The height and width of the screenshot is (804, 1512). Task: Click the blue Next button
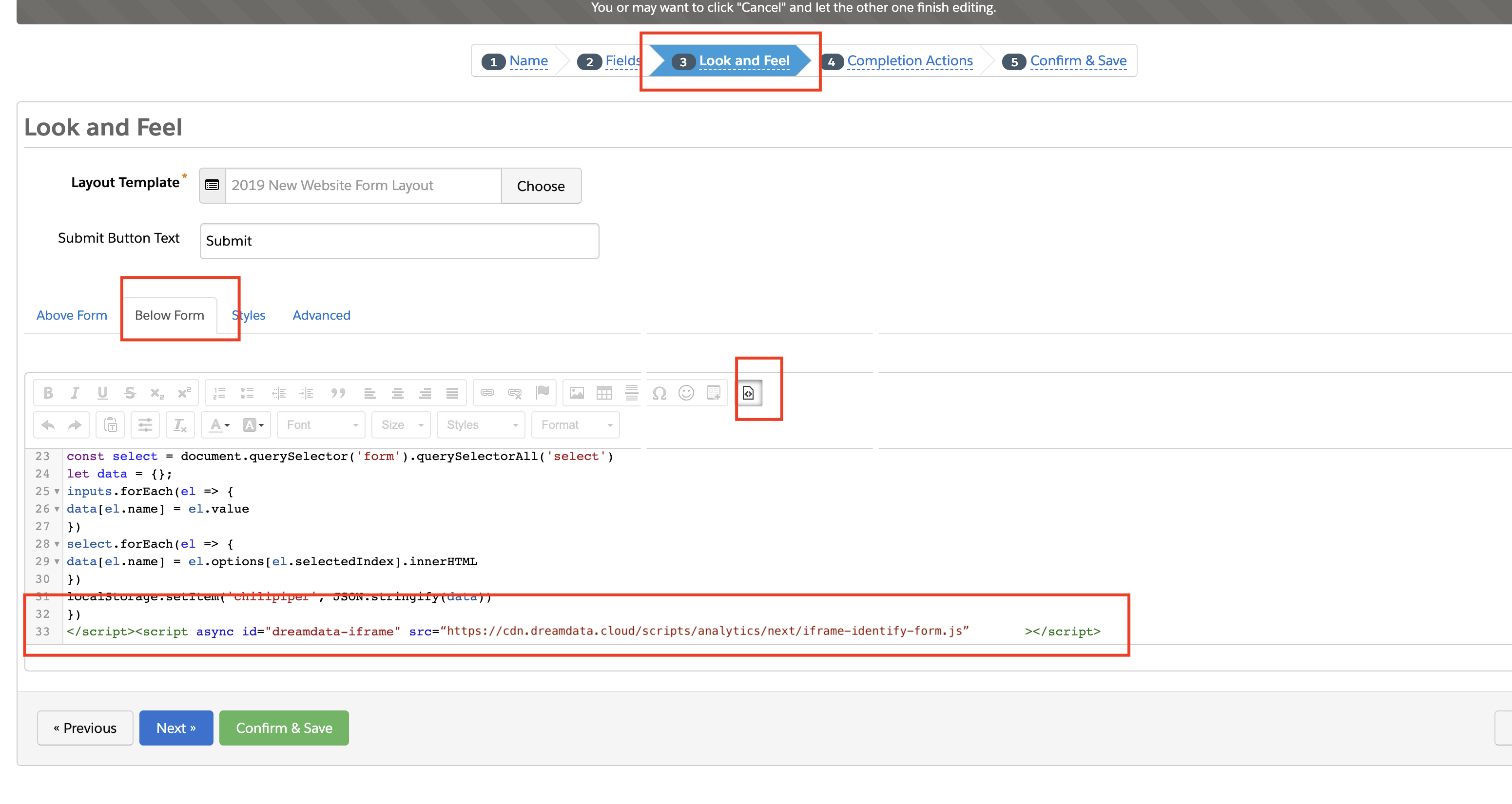176,727
